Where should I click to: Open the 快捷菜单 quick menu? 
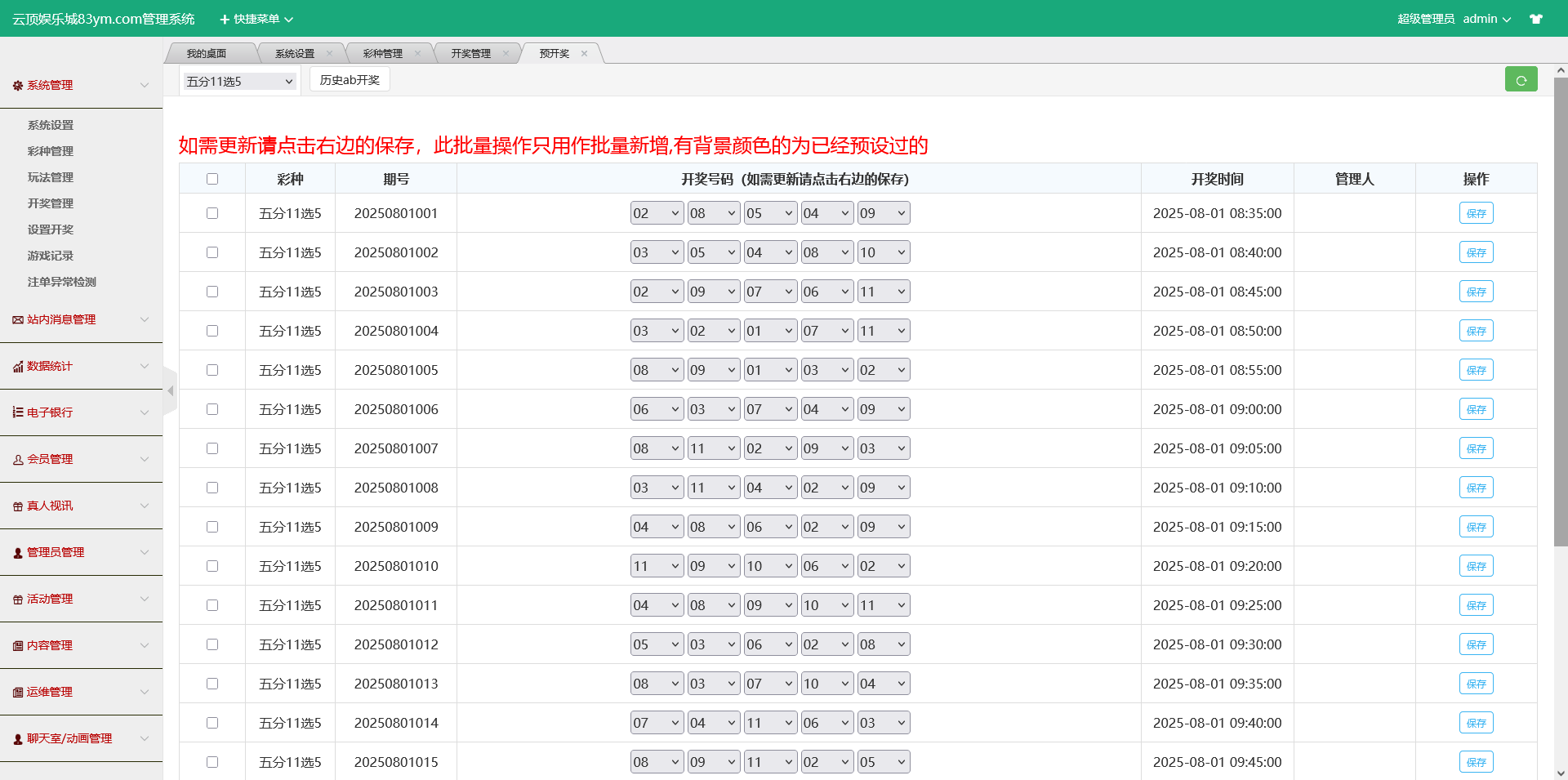click(x=256, y=19)
